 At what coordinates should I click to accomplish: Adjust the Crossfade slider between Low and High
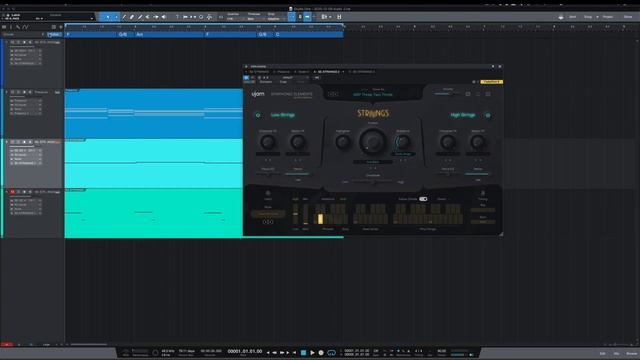(373, 182)
